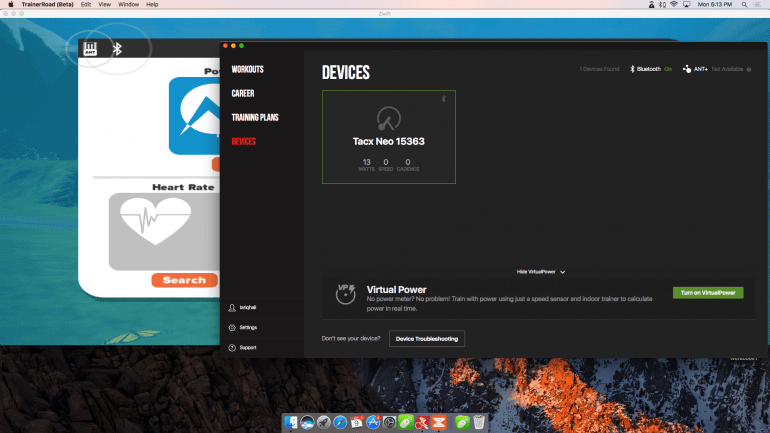This screenshot has height=433, width=770.
Task: Open the Workouts section in the TrainerRoad sidebar
Action: pyautogui.click(x=248, y=69)
